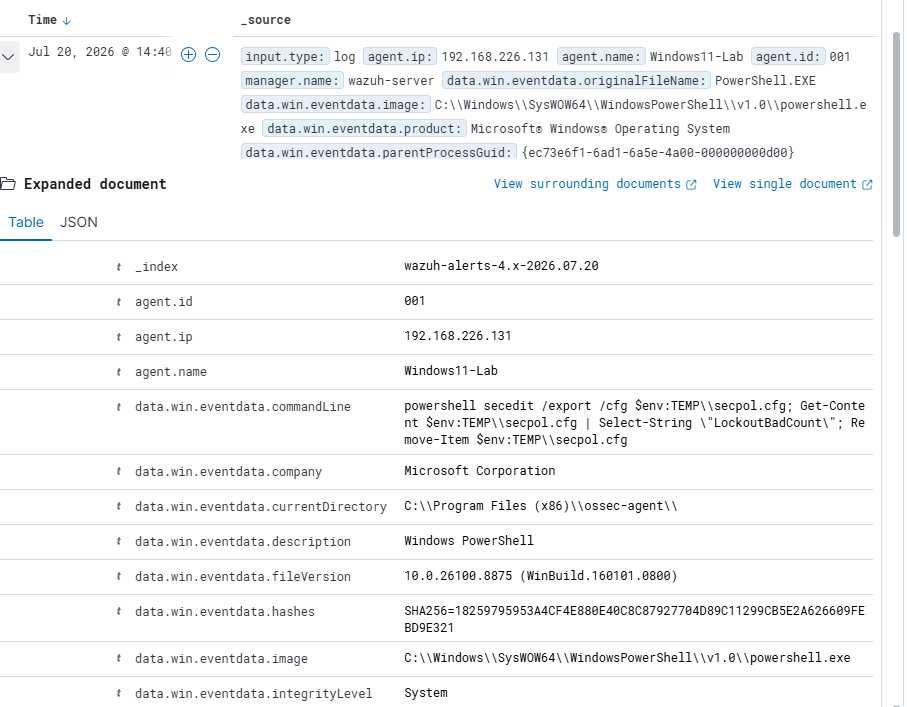Click the parentProcessGuid badge in _source
Image resolution: width=907 pixels, height=707 pixels.
point(379,152)
